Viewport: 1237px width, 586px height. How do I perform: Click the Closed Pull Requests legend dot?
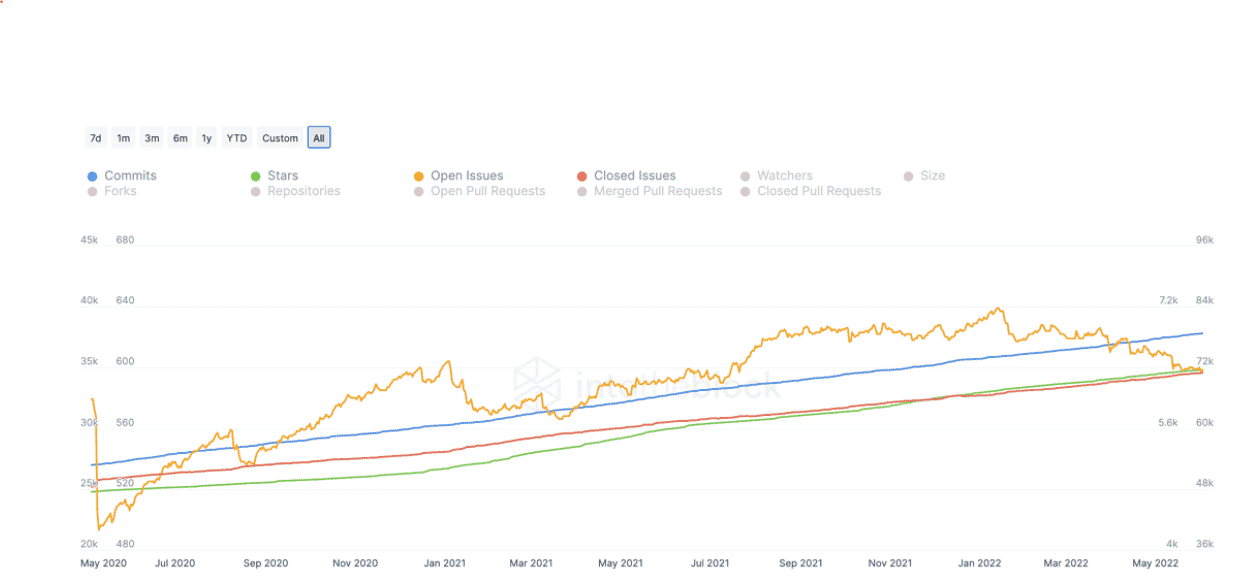[x=745, y=191]
